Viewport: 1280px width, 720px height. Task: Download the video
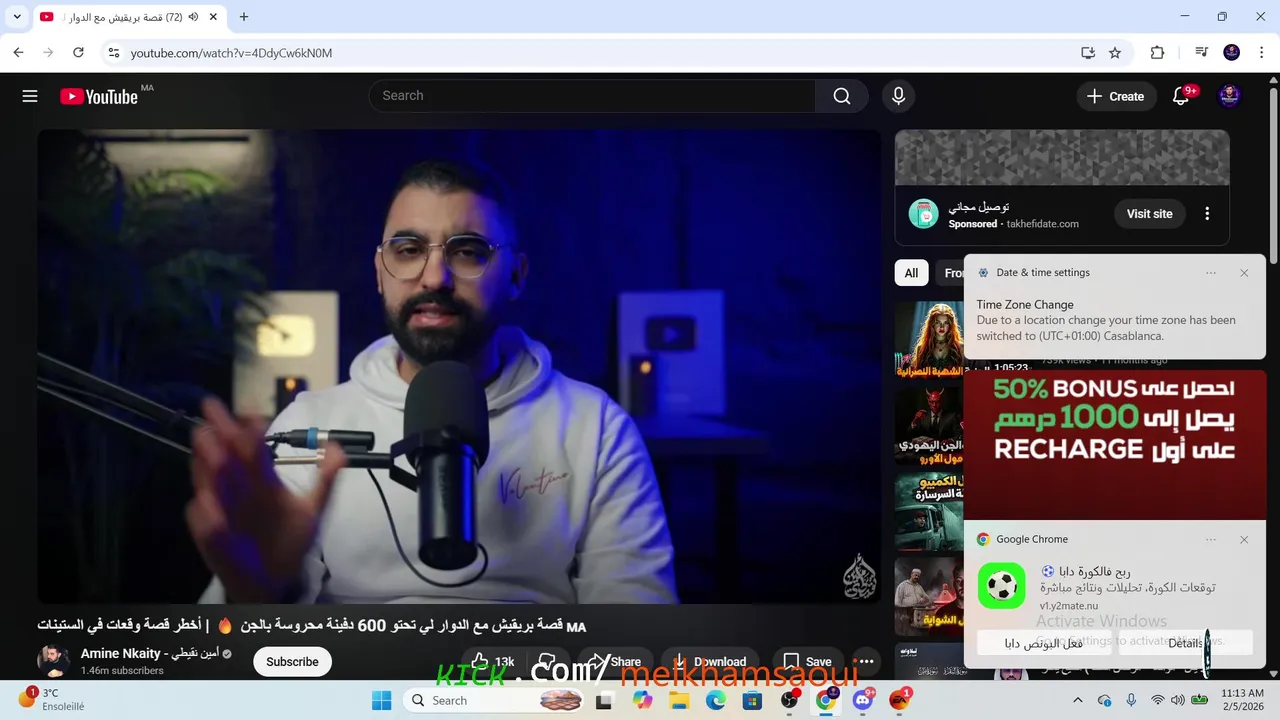pos(710,661)
